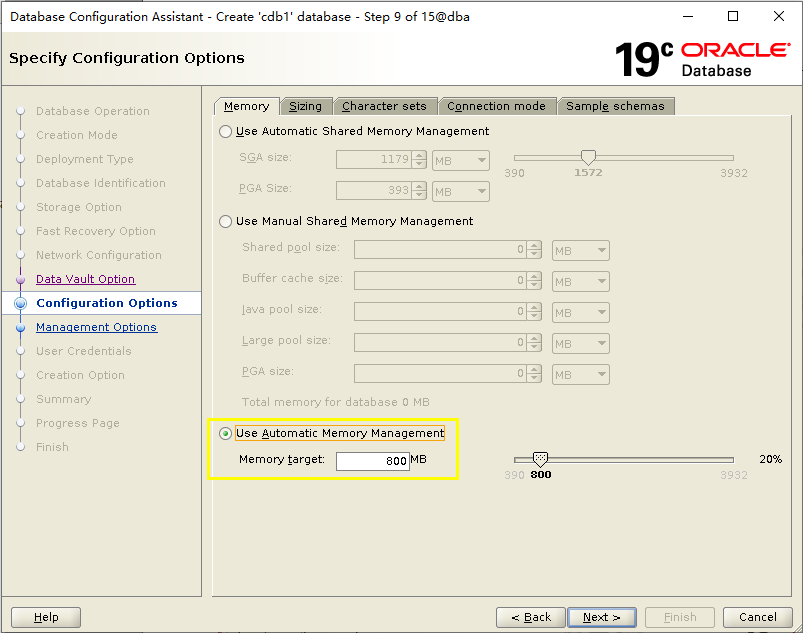This screenshot has height=633, width=803.
Task: Open the Shared pool size unit dropdown
Action: (x=581, y=250)
